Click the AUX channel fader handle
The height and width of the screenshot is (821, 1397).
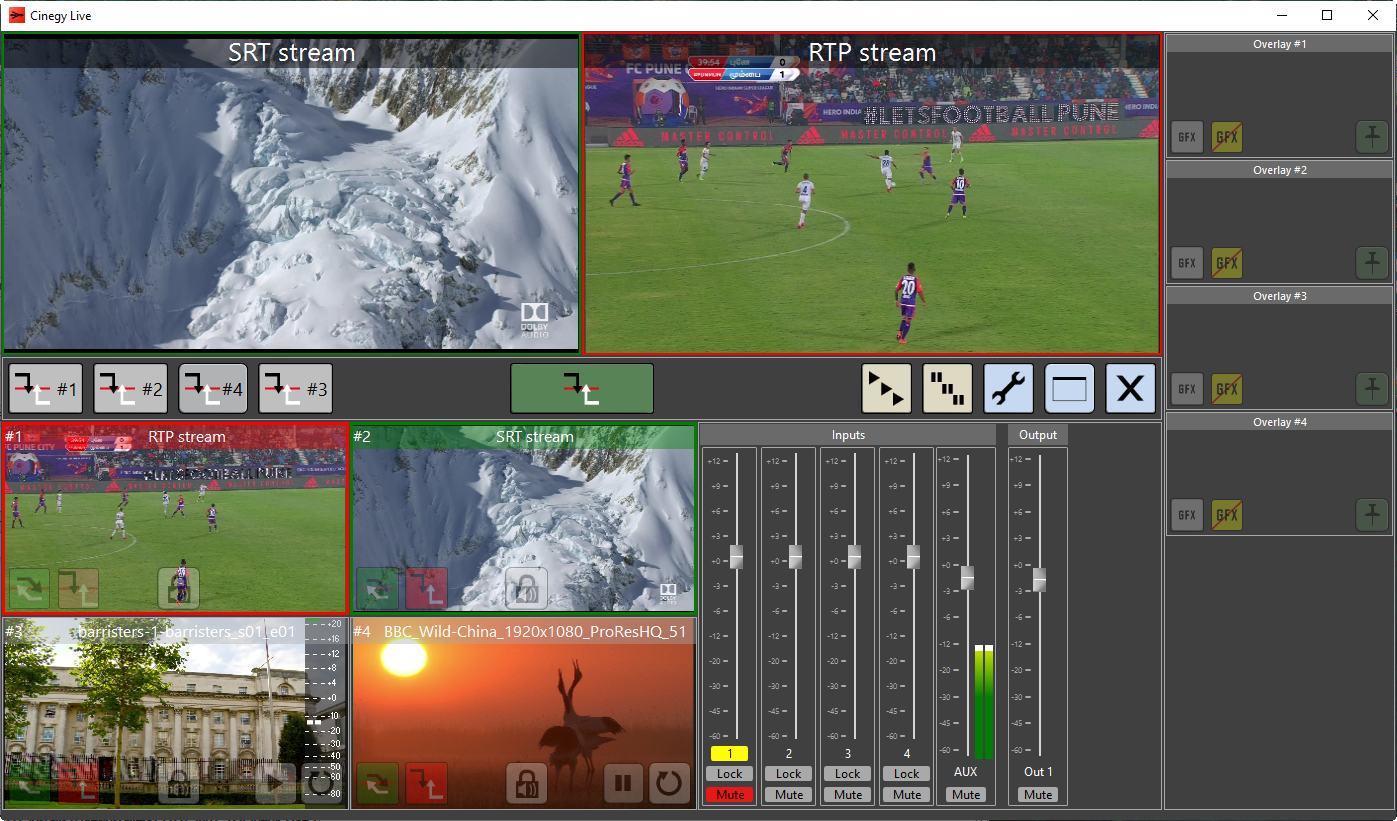[x=967, y=577]
